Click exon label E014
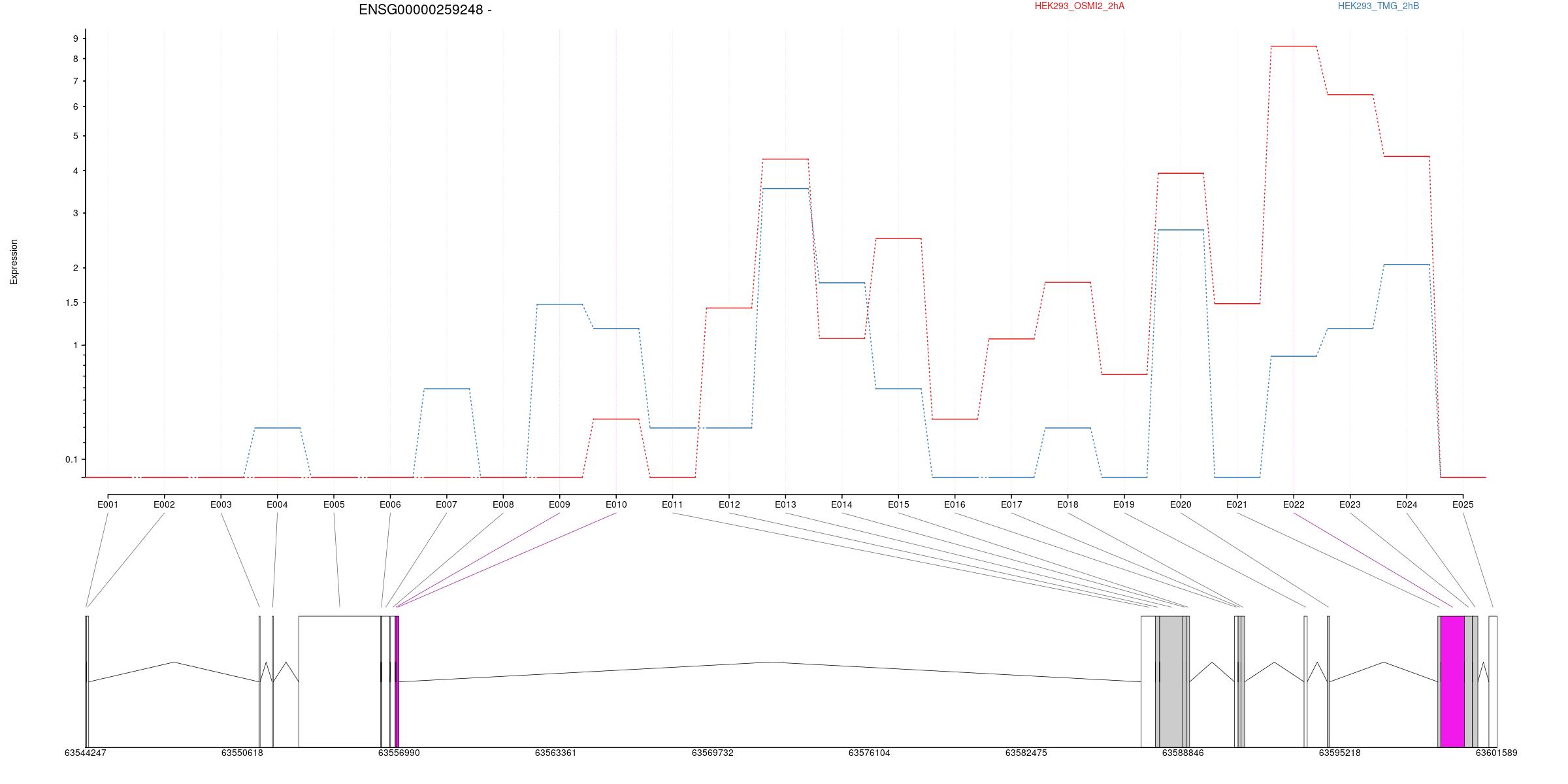 (841, 504)
